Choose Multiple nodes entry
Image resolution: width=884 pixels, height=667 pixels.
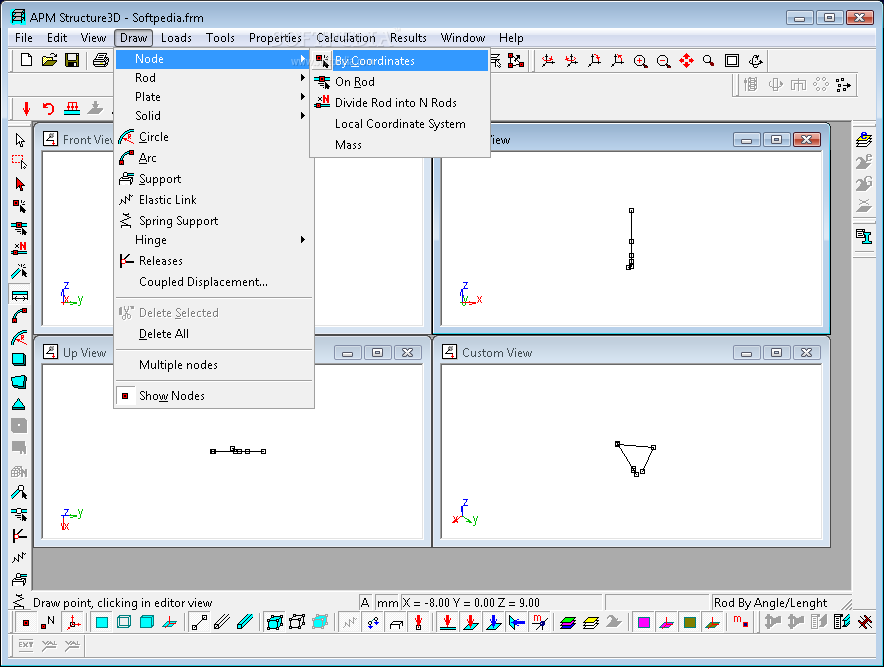(x=214, y=365)
